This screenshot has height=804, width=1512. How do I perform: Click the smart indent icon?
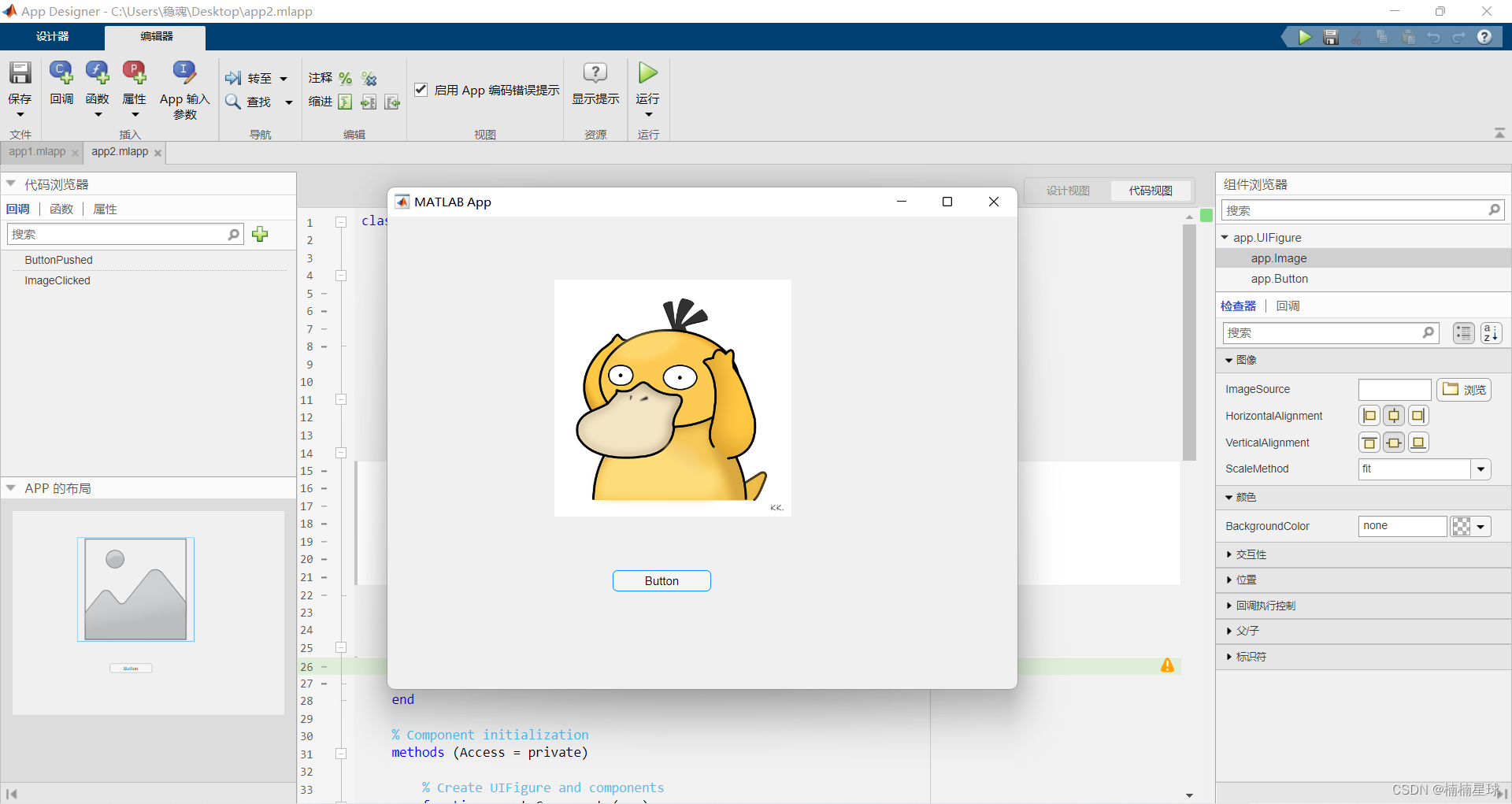pyautogui.click(x=345, y=102)
